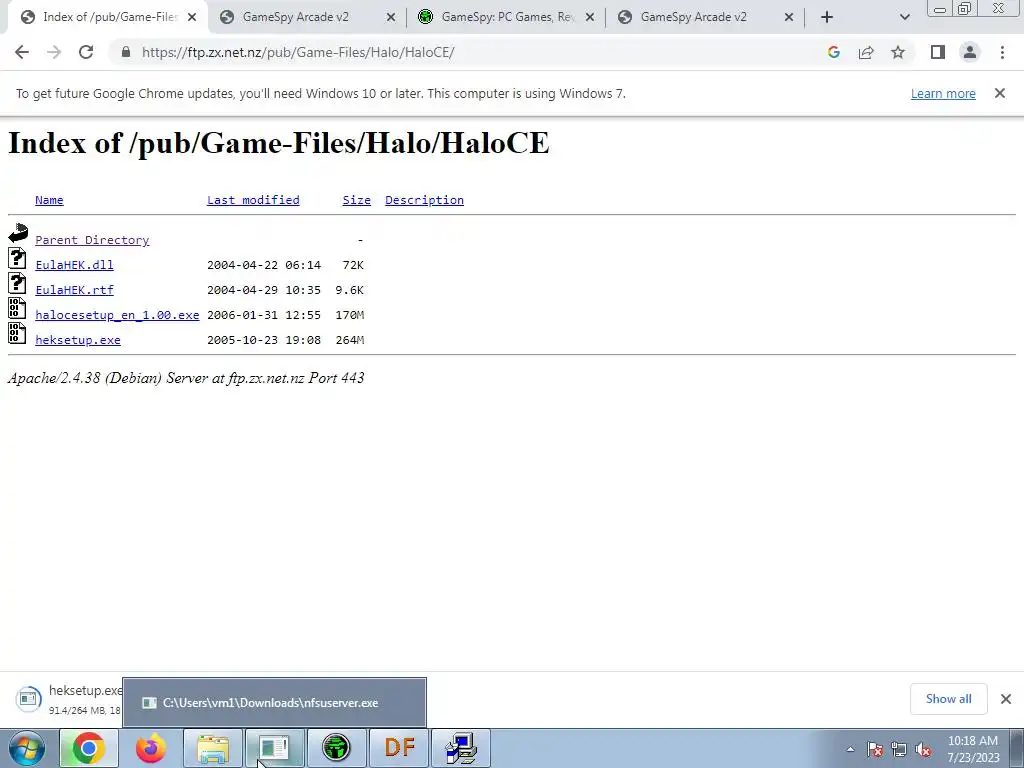
Task: Click the binary icon beside heksetup.exe
Action: tap(17, 333)
